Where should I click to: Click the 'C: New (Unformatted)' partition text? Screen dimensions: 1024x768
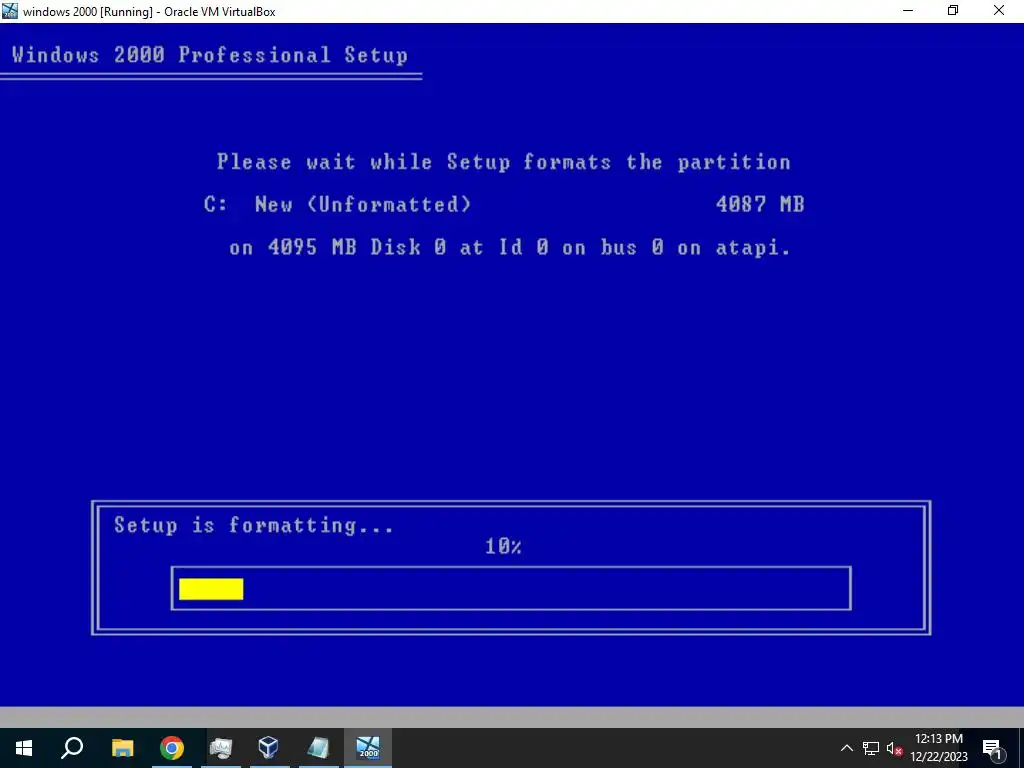(337, 204)
